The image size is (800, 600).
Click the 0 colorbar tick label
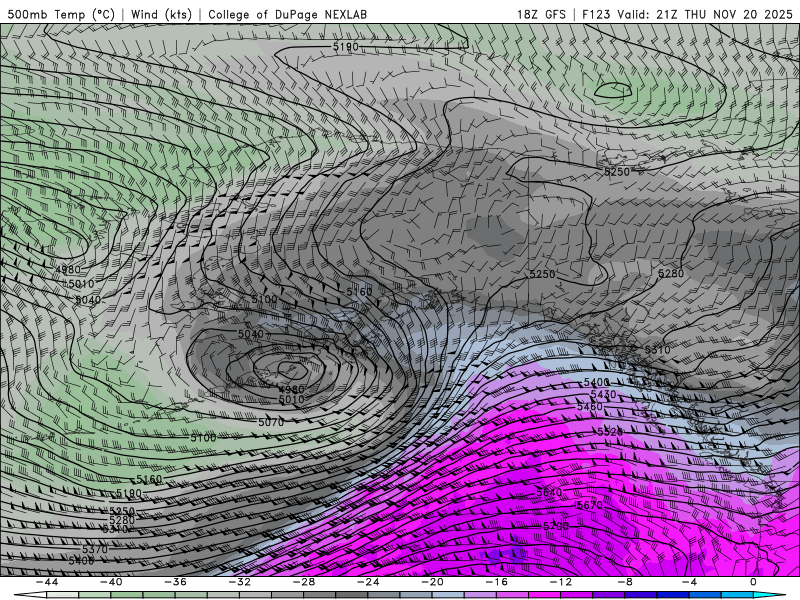coord(753,582)
